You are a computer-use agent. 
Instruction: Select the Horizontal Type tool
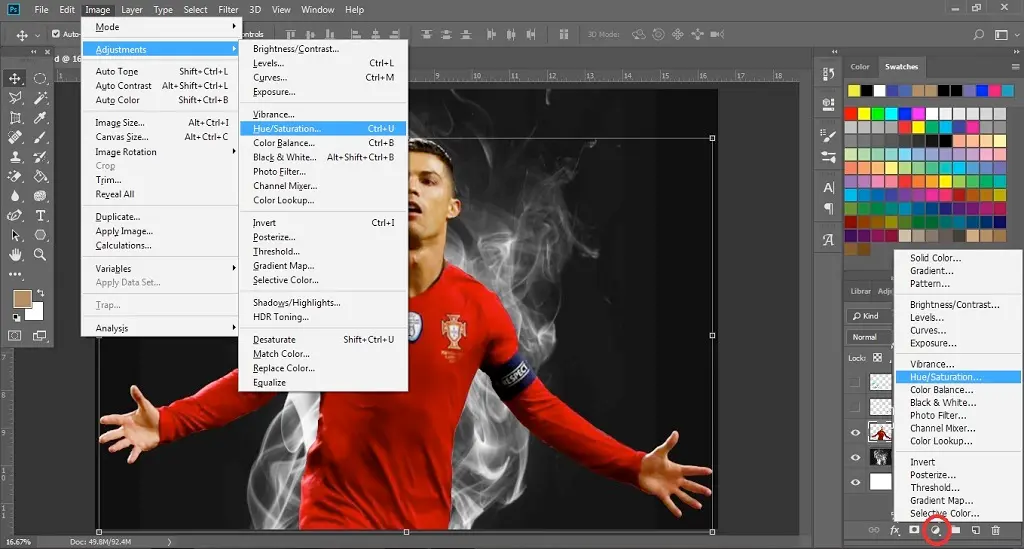40,215
